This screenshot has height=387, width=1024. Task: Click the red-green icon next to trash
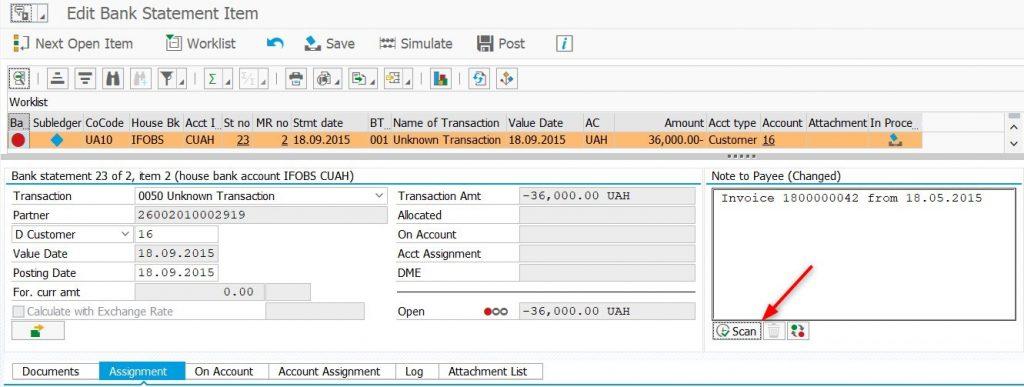click(x=797, y=331)
